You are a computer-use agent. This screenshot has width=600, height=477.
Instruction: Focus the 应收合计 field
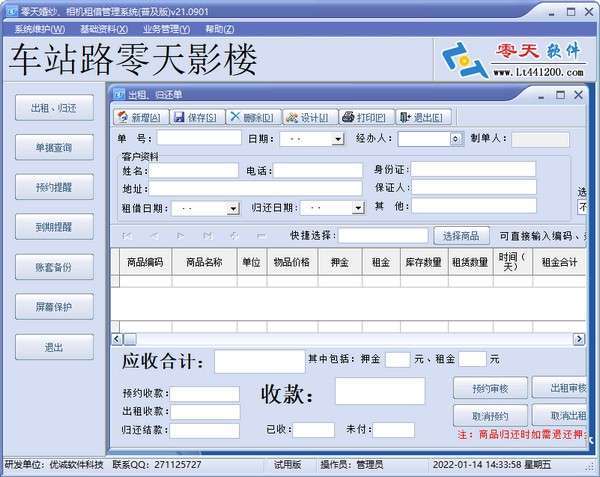[x=260, y=361]
